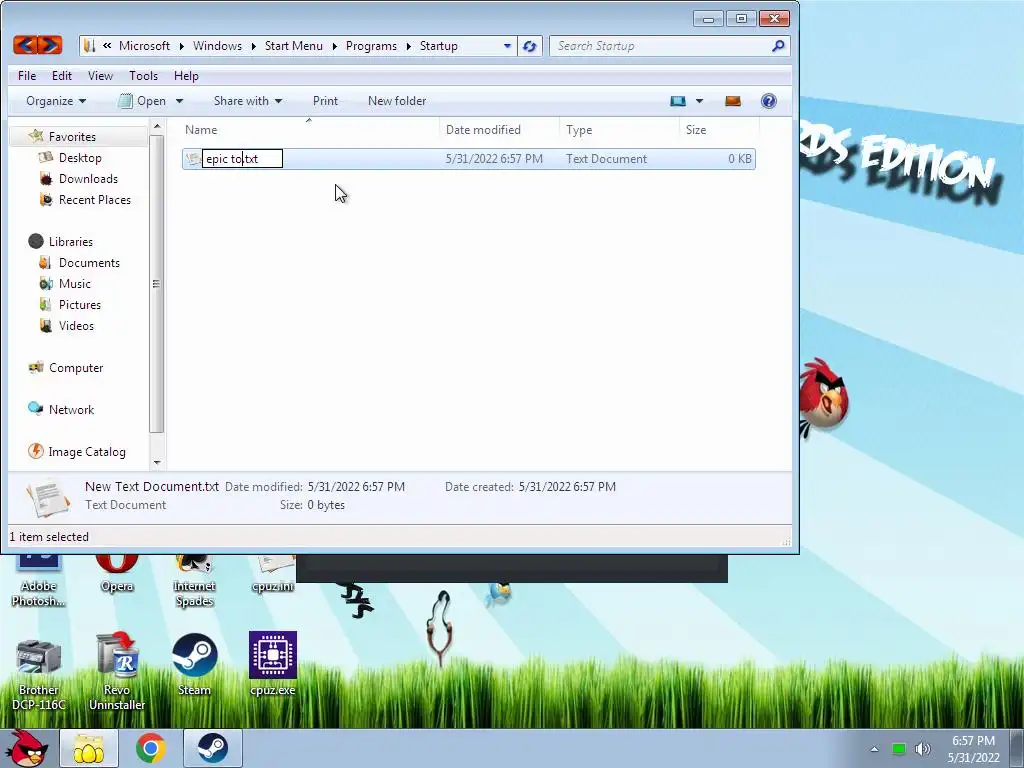
Task: Show hidden tray icons arrow
Action: click(x=874, y=749)
